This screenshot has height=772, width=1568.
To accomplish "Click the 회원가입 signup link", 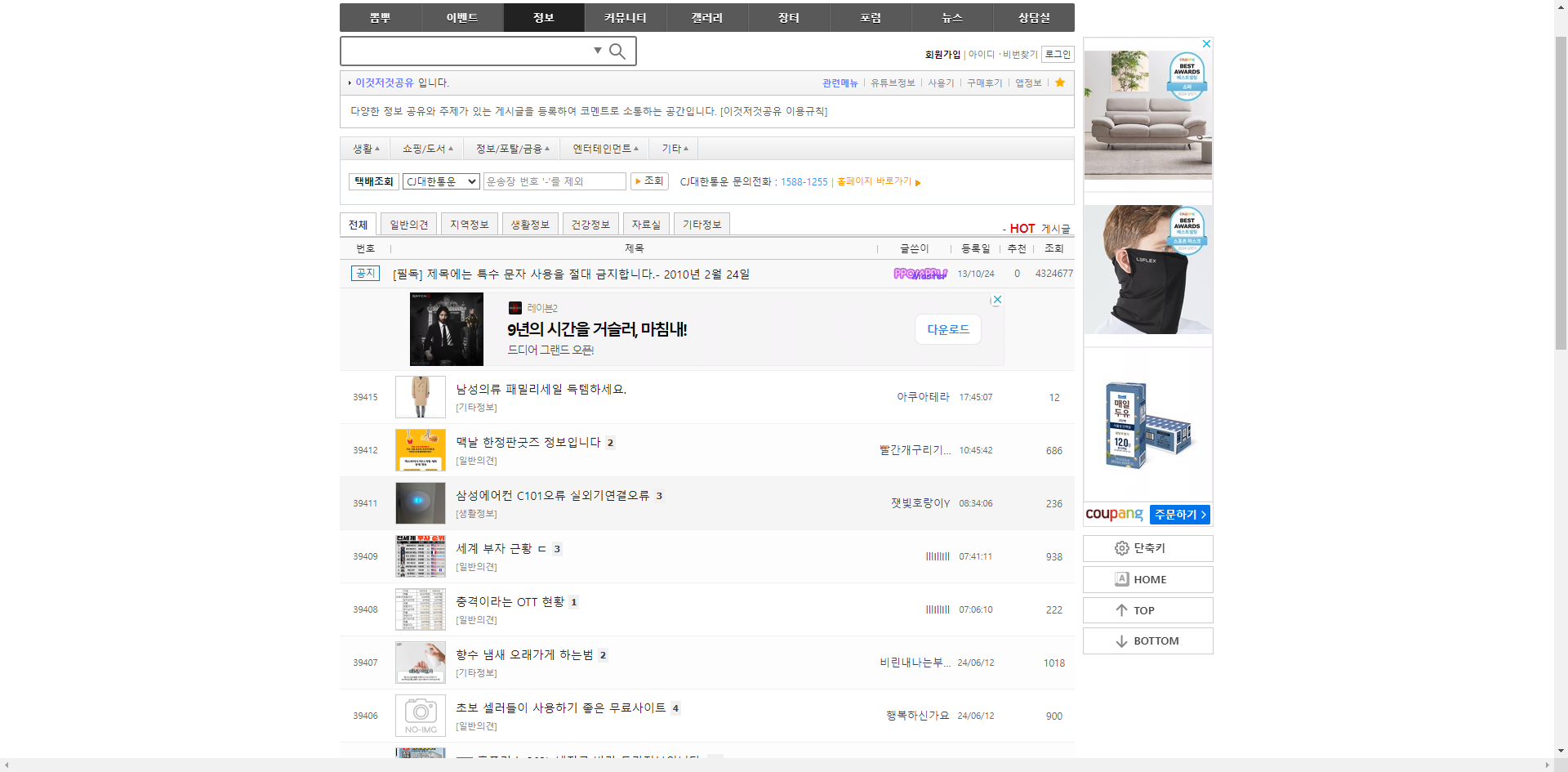I will pyautogui.click(x=941, y=54).
